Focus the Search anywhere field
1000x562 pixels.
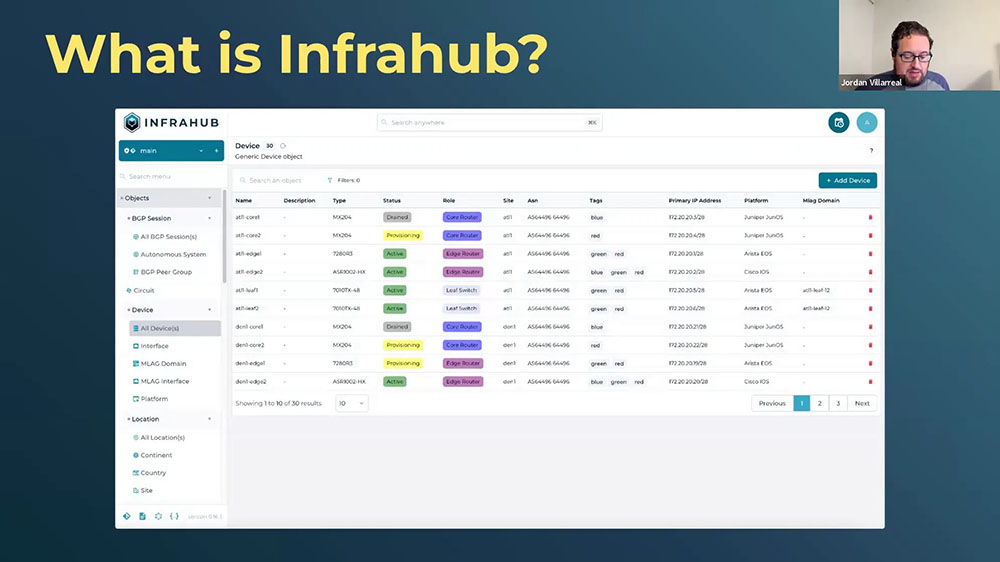(x=489, y=122)
